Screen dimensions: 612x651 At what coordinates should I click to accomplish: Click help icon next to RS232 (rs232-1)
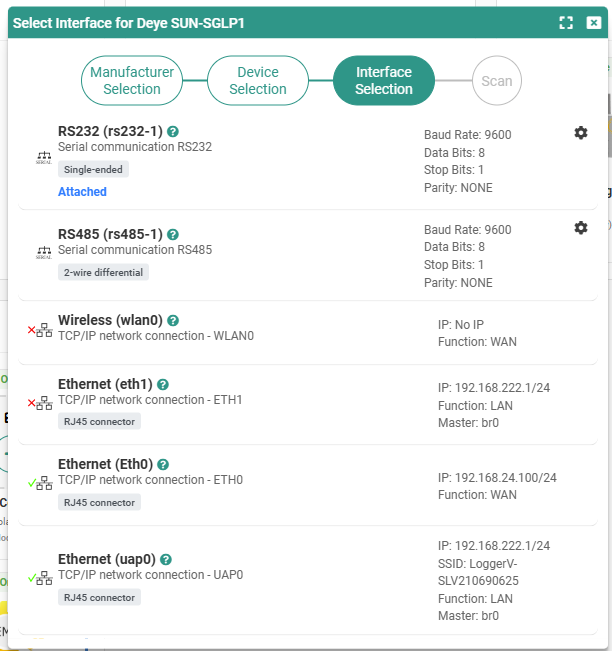click(173, 132)
